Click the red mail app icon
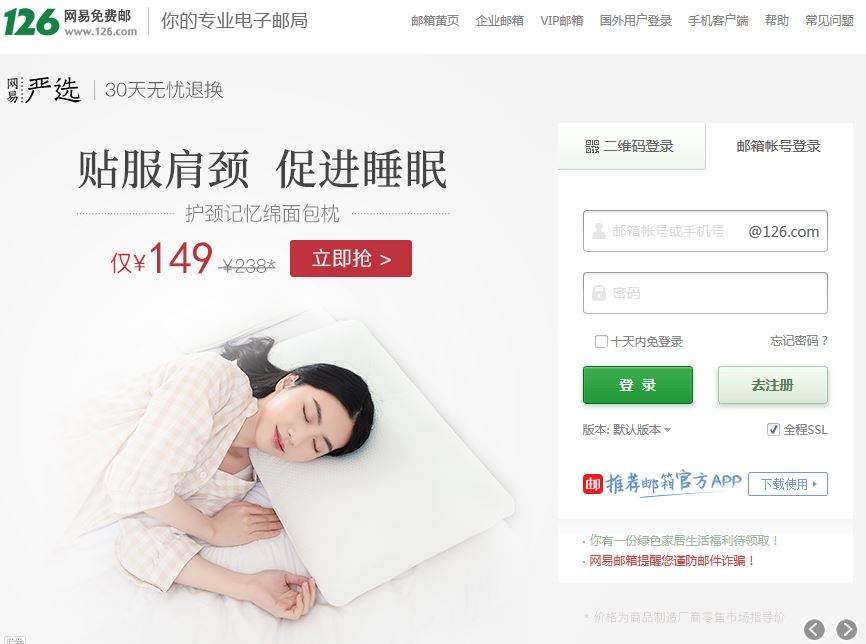Viewport: 866px width, 644px height. pyautogui.click(x=593, y=484)
